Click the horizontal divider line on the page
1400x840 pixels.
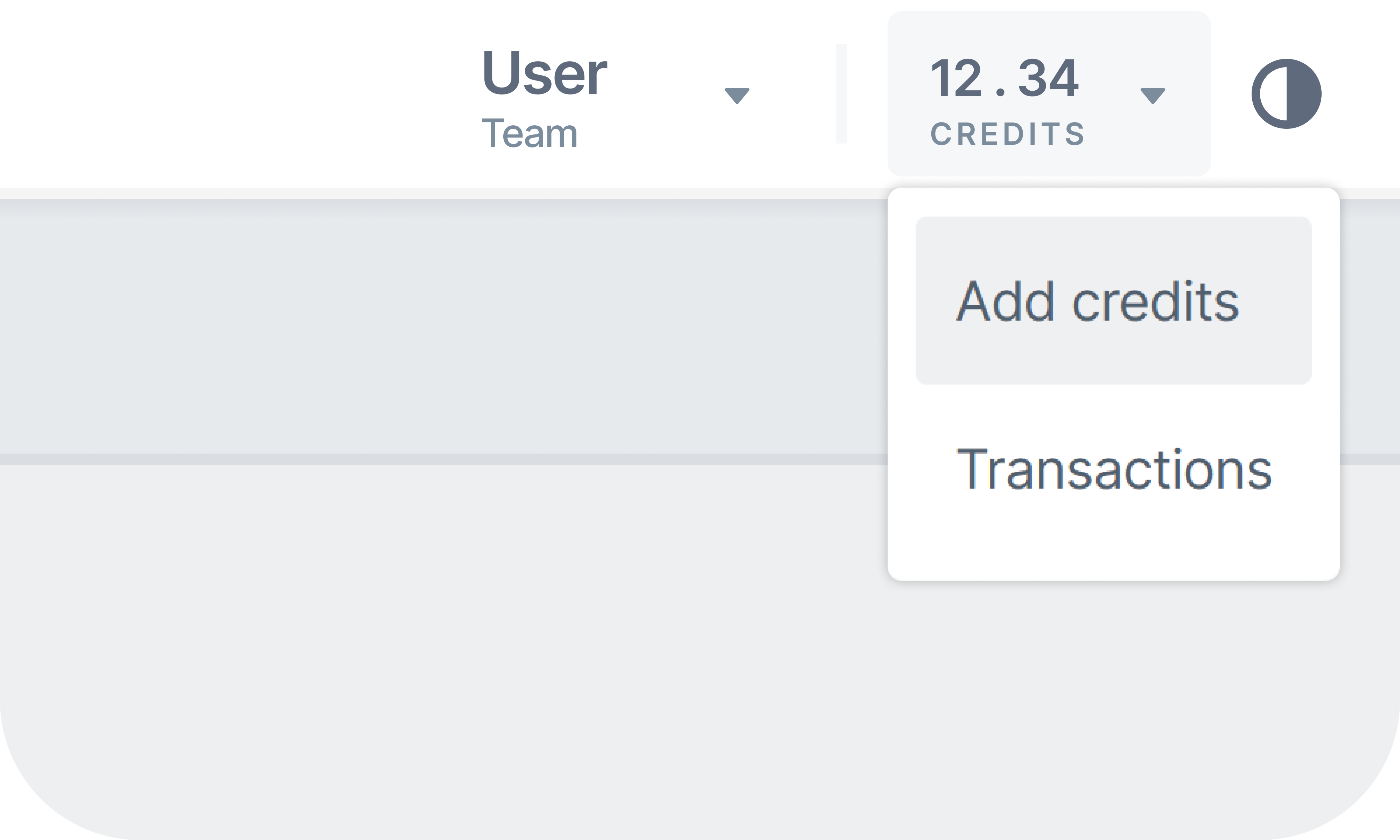tap(444, 459)
